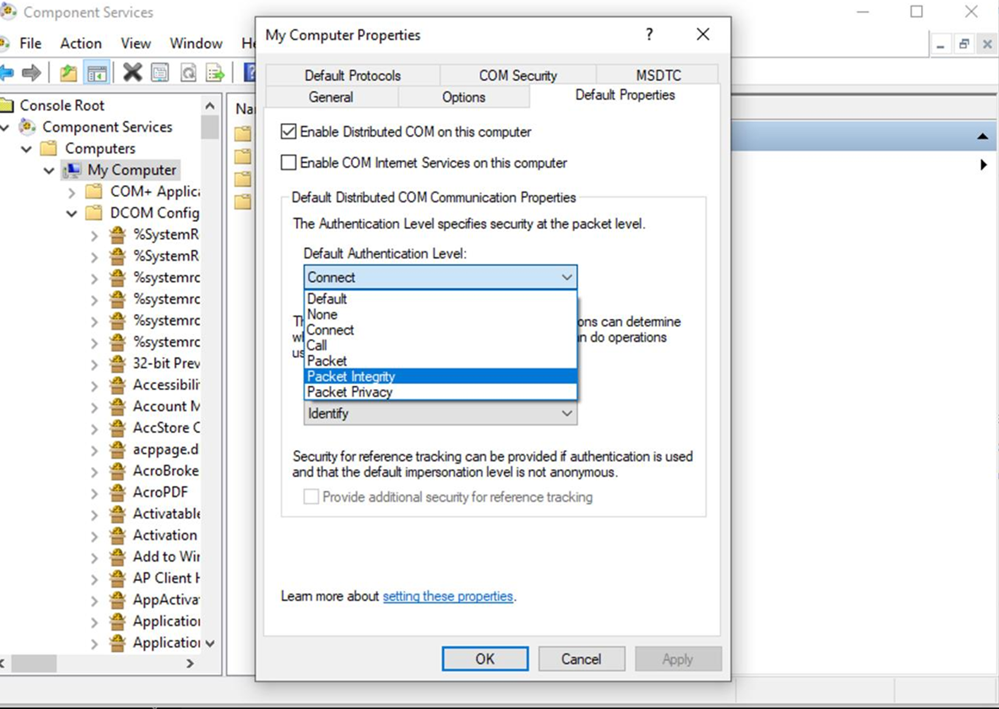Click the My Computer monitor icon
Viewport: 999px width, 709px height.
(x=72, y=170)
